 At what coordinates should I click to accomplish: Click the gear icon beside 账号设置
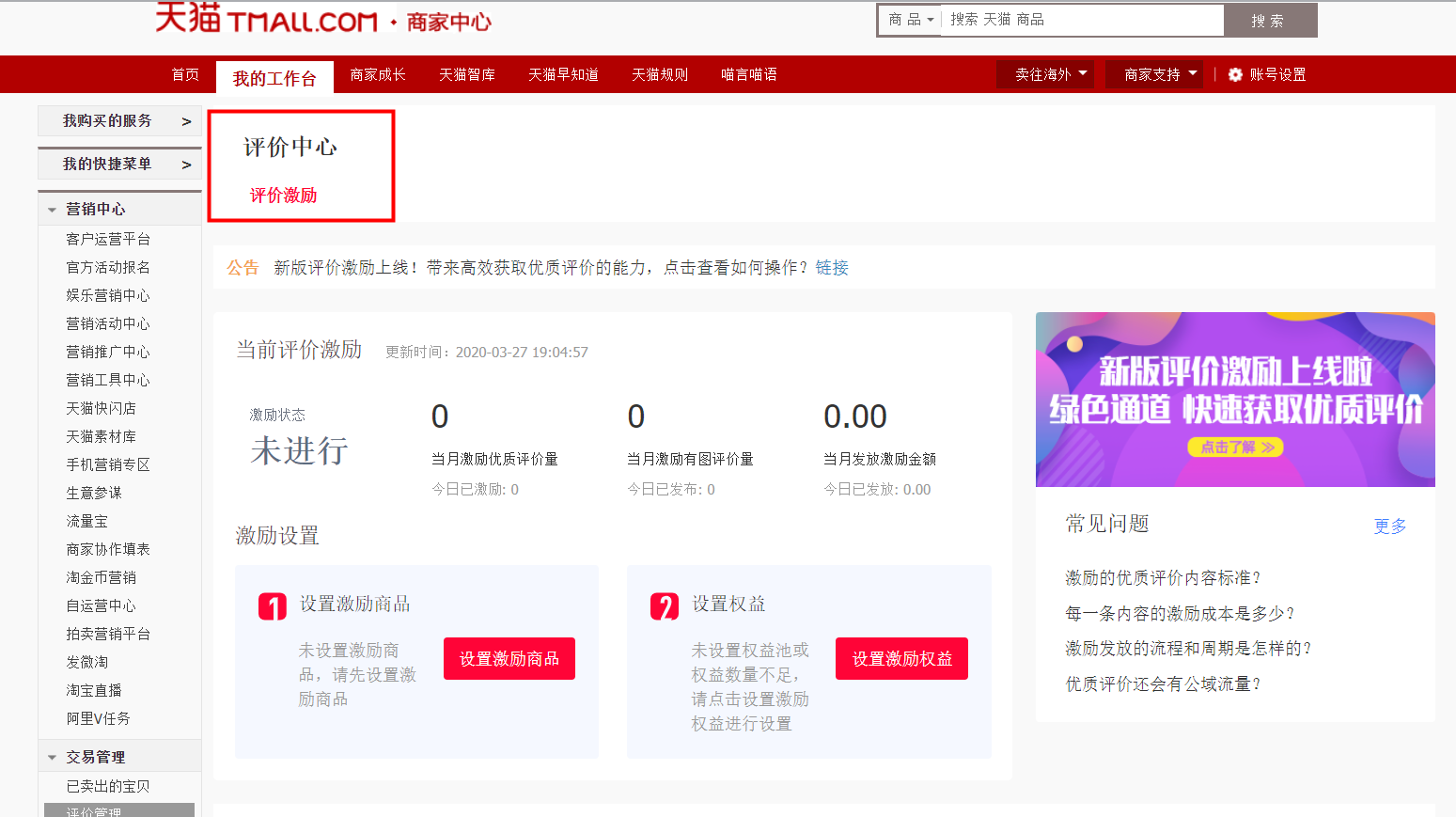(1235, 74)
